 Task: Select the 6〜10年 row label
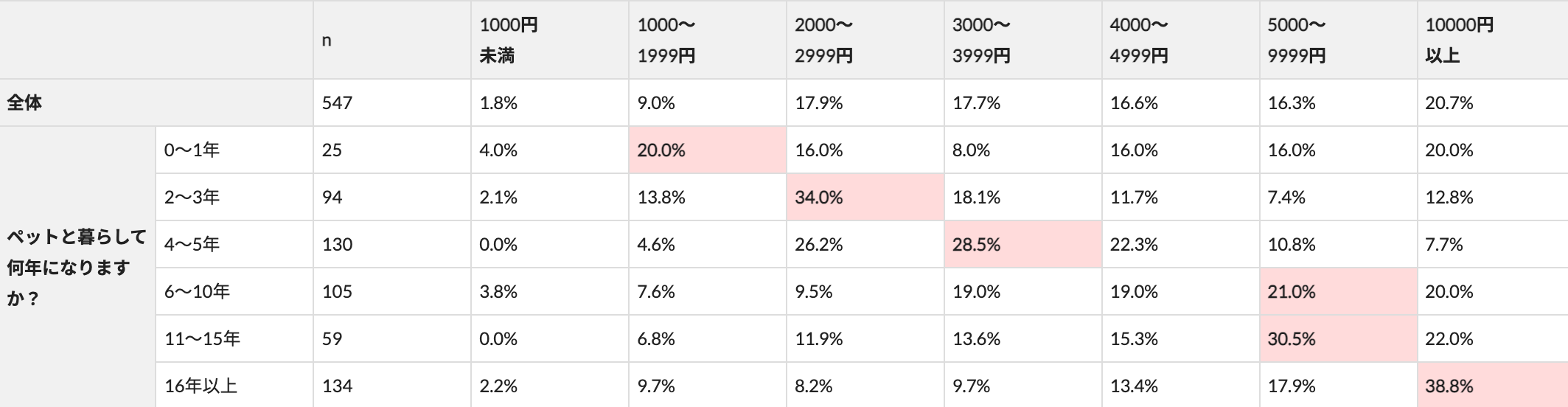(198, 292)
